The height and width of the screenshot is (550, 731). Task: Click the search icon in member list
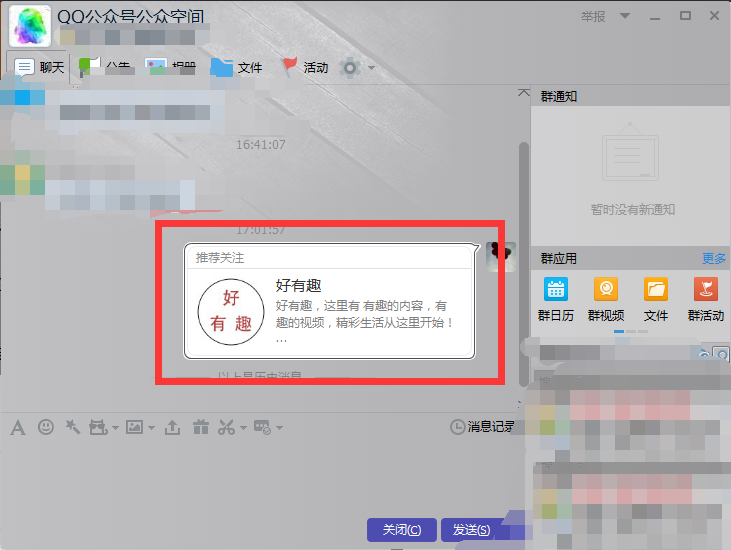coord(722,355)
